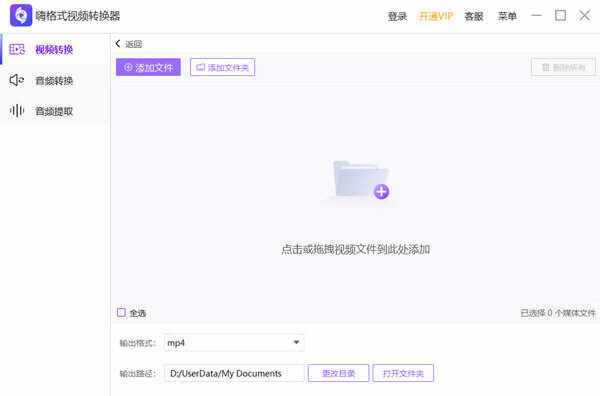Click the 添加文件夹 button
Image resolution: width=600 pixels, height=396 pixels.
[x=223, y=67]
